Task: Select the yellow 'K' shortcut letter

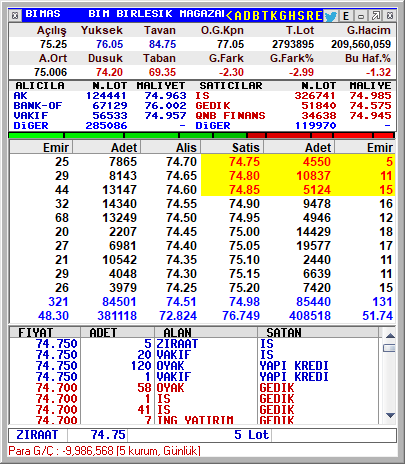Action: point(274,16)
